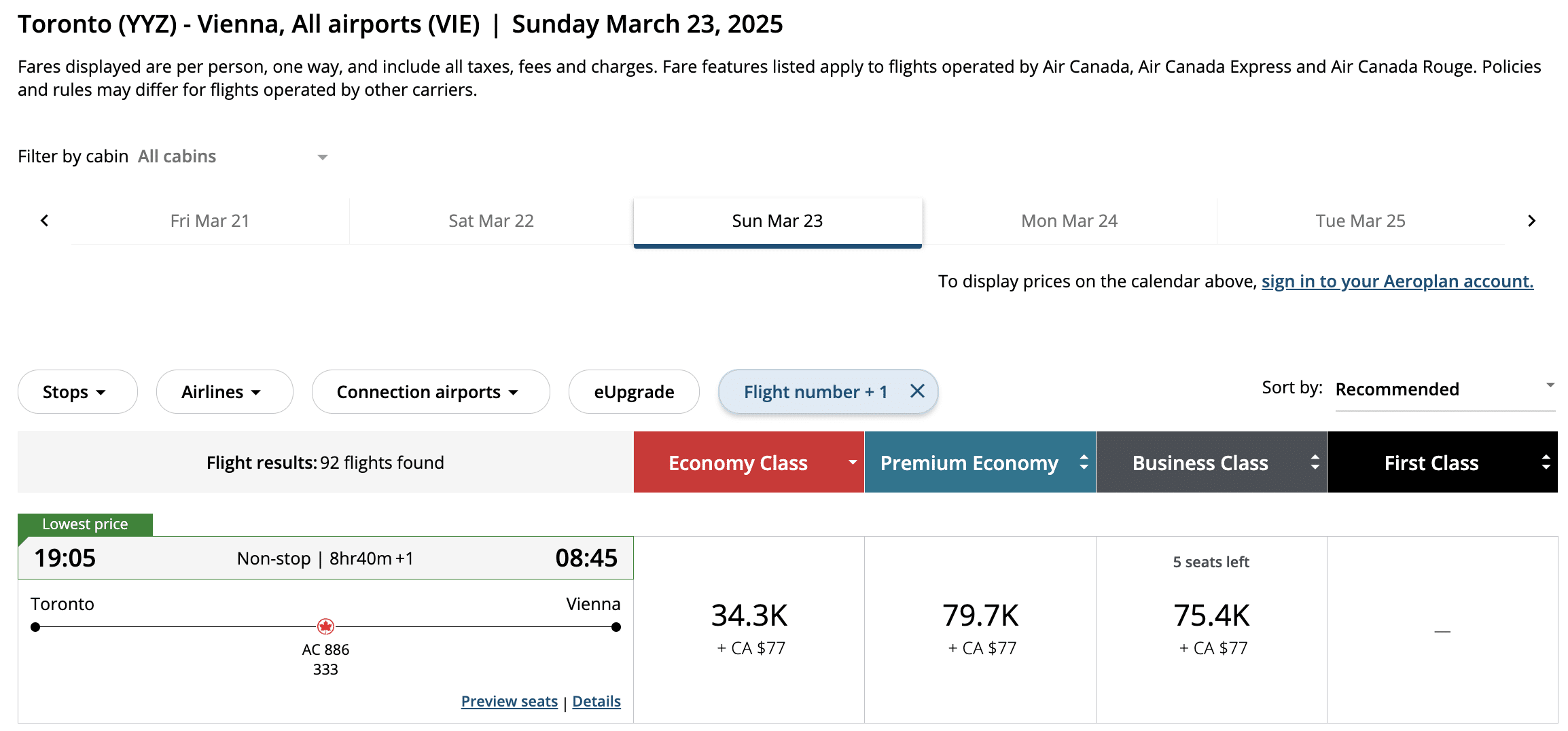The image size is (1568, 731).
Task: Expand the Airlines filter dropdown
Action: click(224, 392)
